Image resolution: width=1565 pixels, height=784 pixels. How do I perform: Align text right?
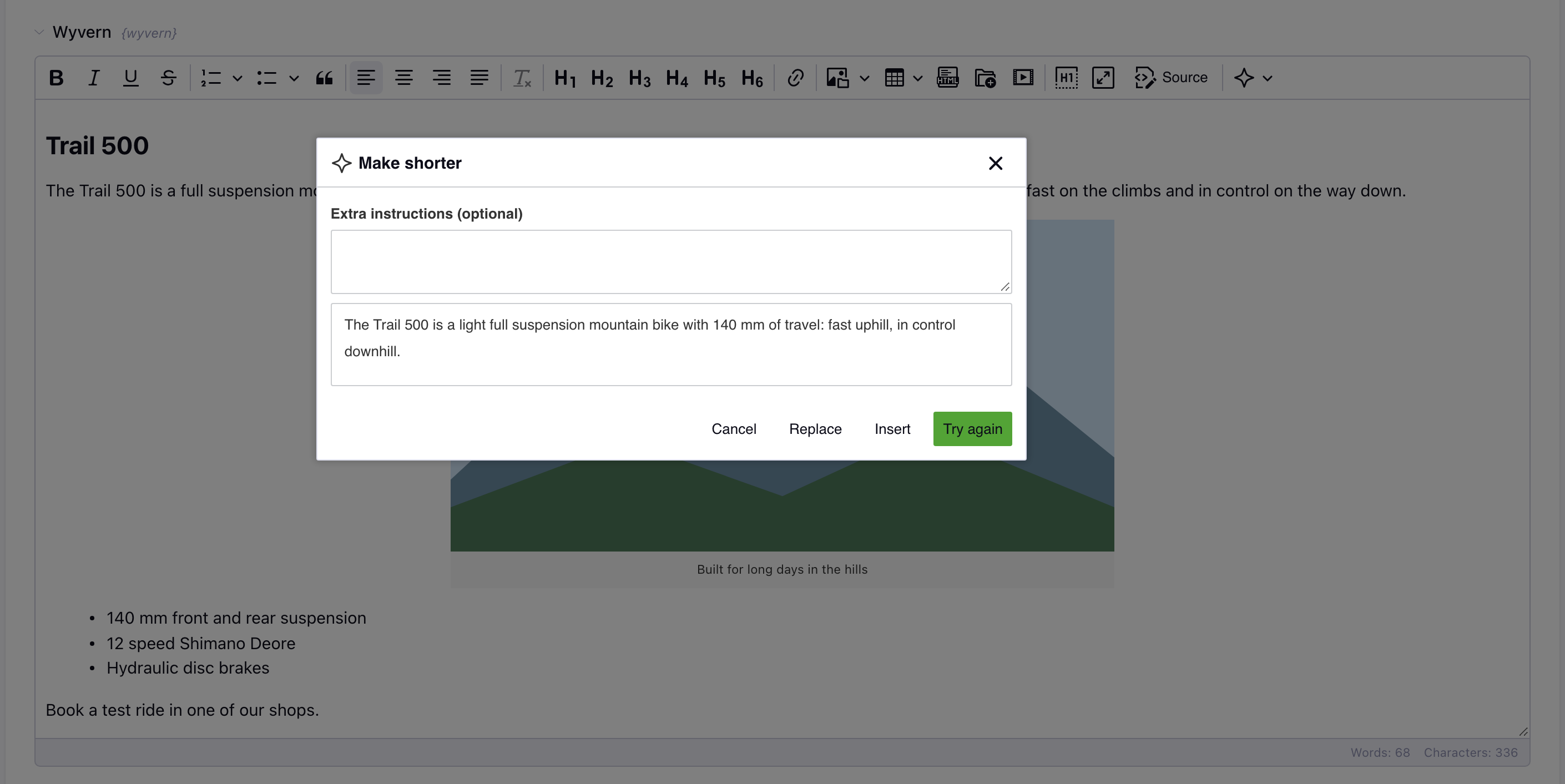tap(442, 78)
